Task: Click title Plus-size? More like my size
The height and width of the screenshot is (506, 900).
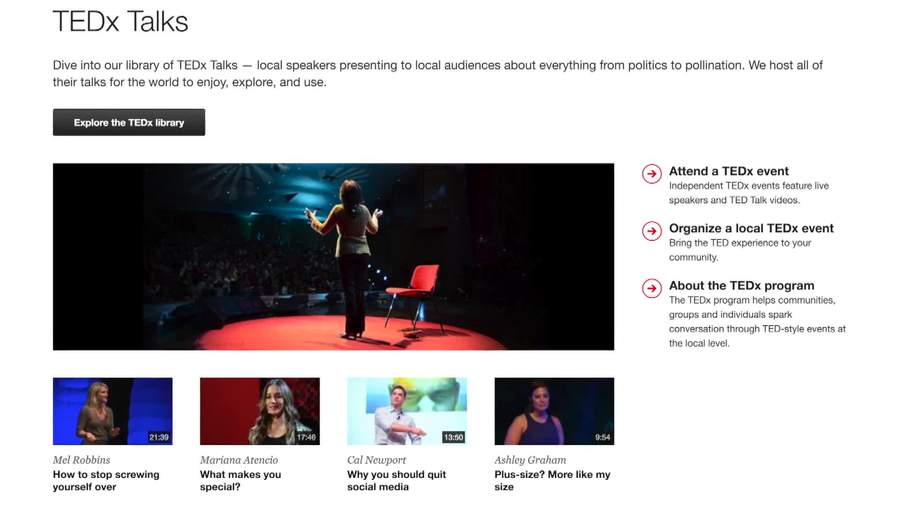Action: tap(552, 481)
